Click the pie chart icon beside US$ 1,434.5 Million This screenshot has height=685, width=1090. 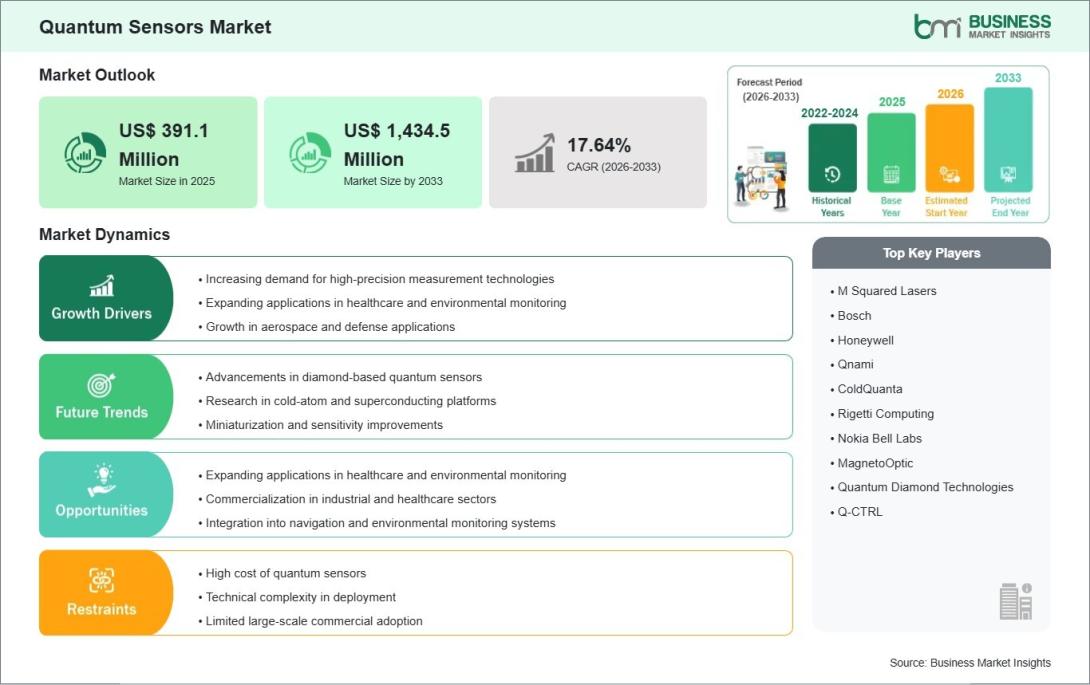point(310,153)
